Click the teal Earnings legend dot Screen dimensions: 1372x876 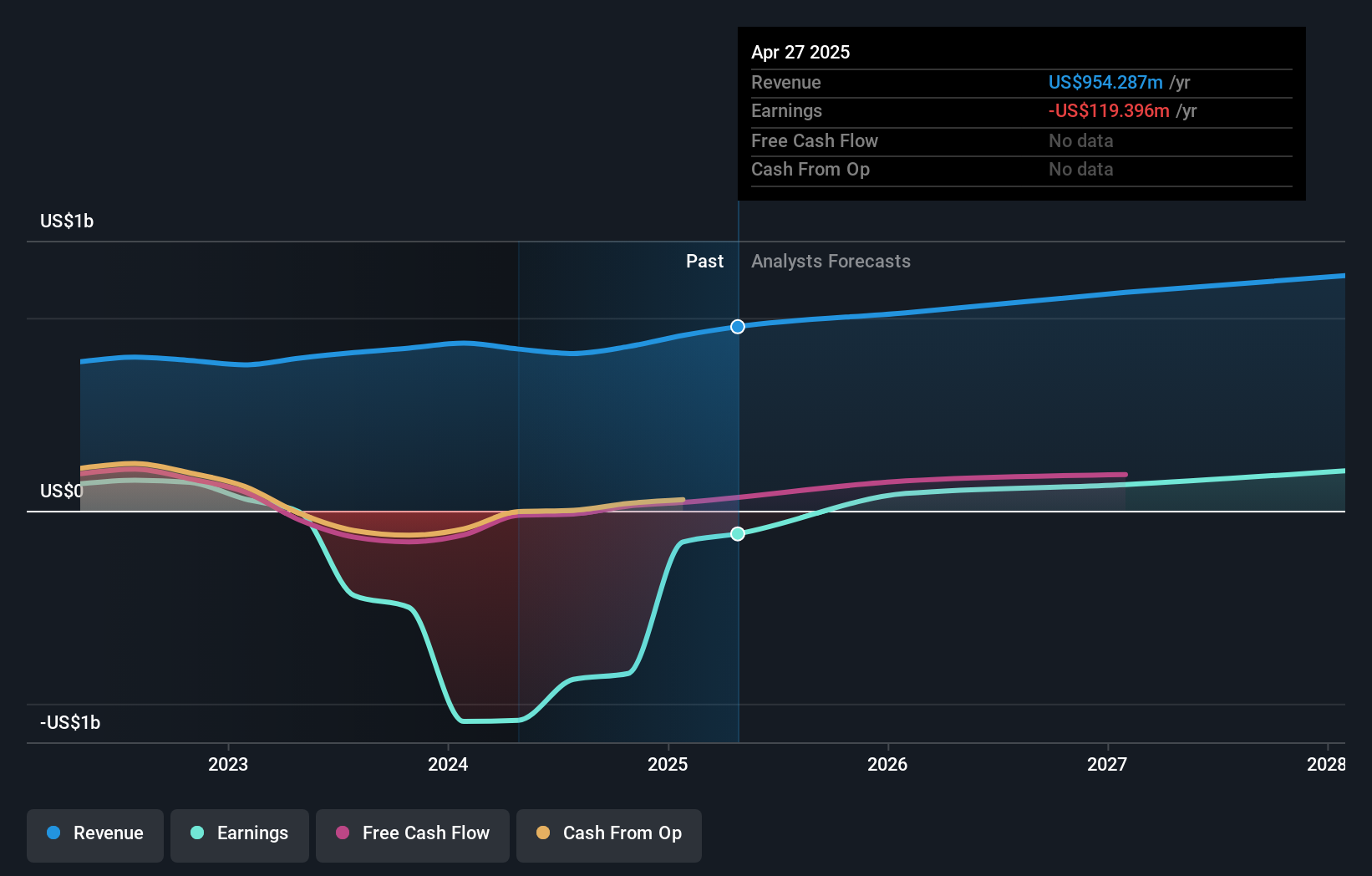point(197,833)
